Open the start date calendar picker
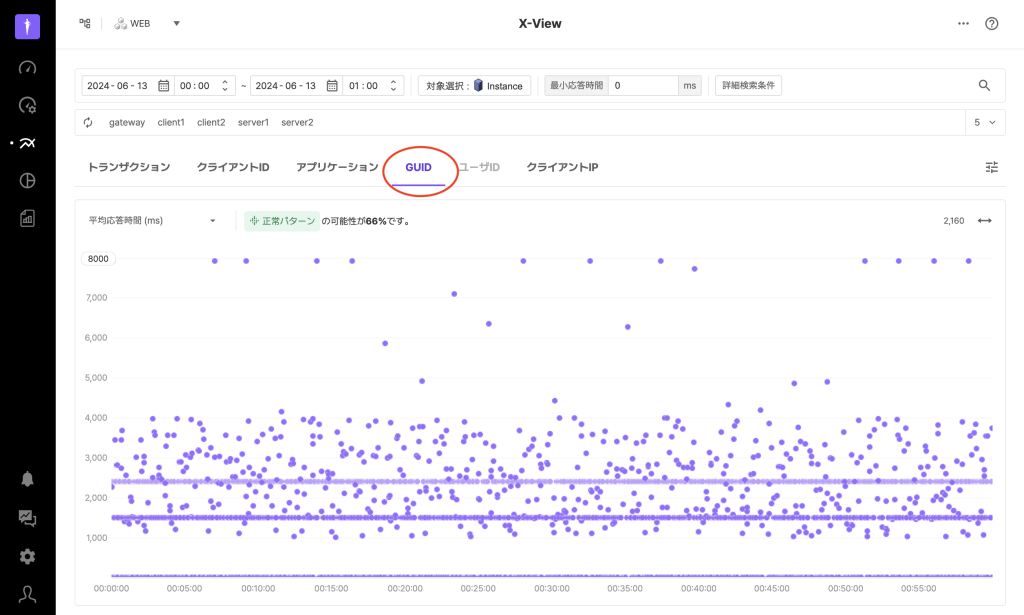The height and width of the screenshot is (615, 1024). pyautogui.click(x=164, y=86)
